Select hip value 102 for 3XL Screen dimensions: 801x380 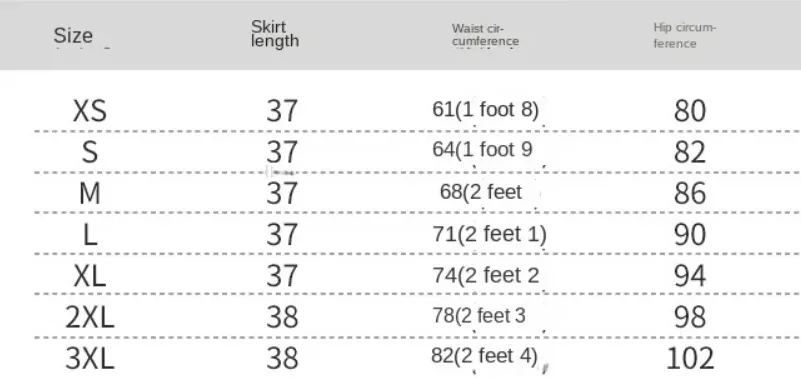pyautogui.click(x=690, y=359)
